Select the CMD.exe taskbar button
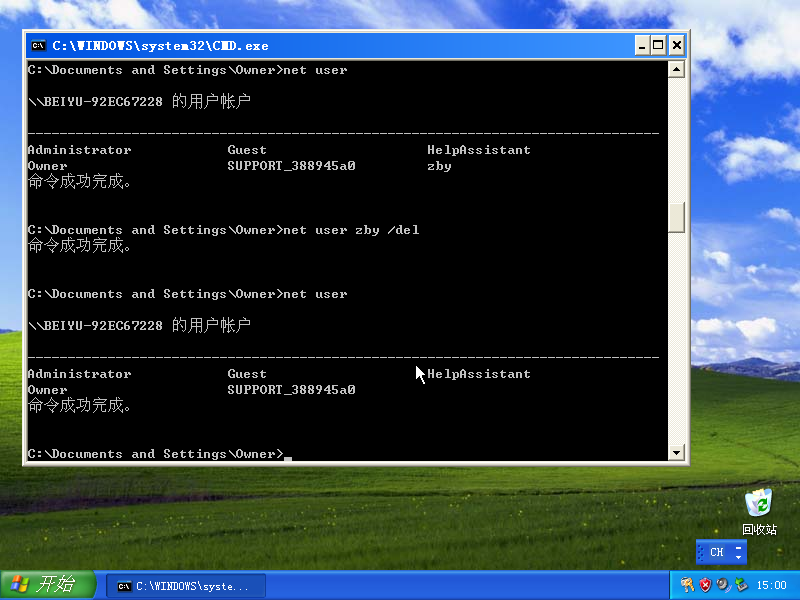The height and width of the screenshot is (600, 800). coord(186,586)
